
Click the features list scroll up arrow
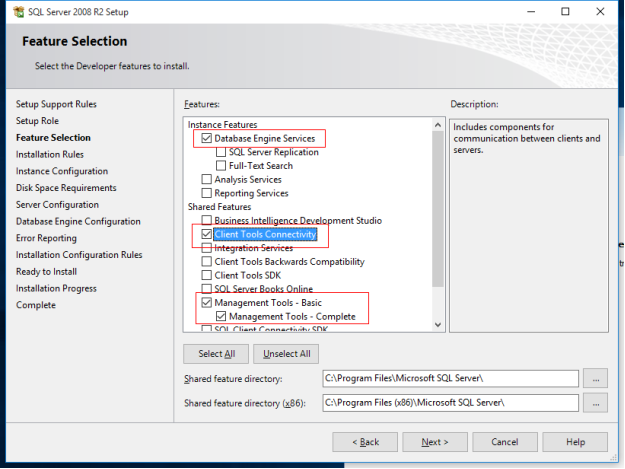[x=436, y=125]
